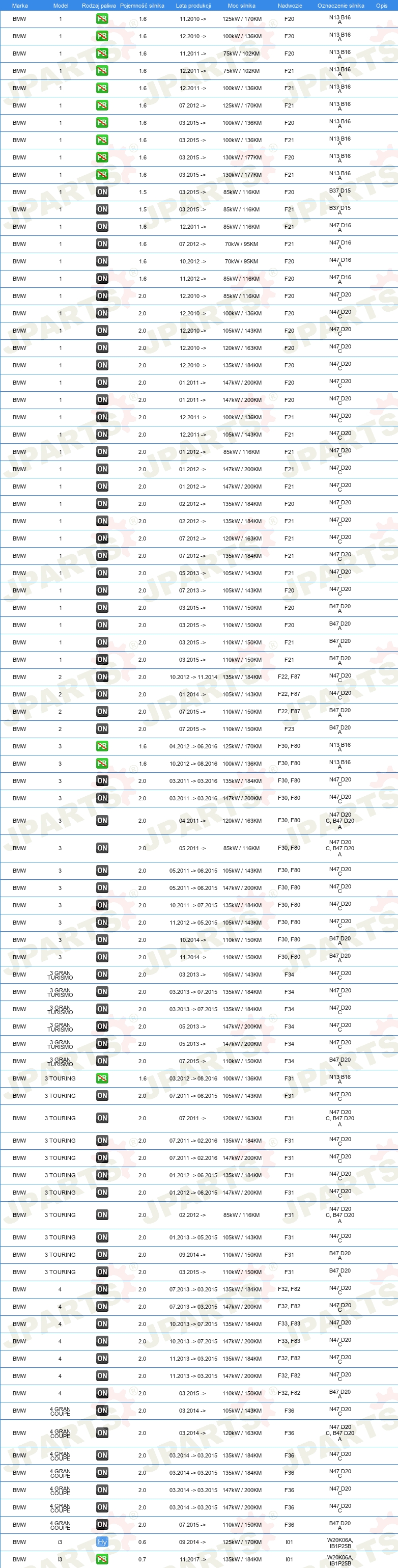Select the '11.2017 ->' production date cell
398x1568 pixels.
pos(193,1559)
